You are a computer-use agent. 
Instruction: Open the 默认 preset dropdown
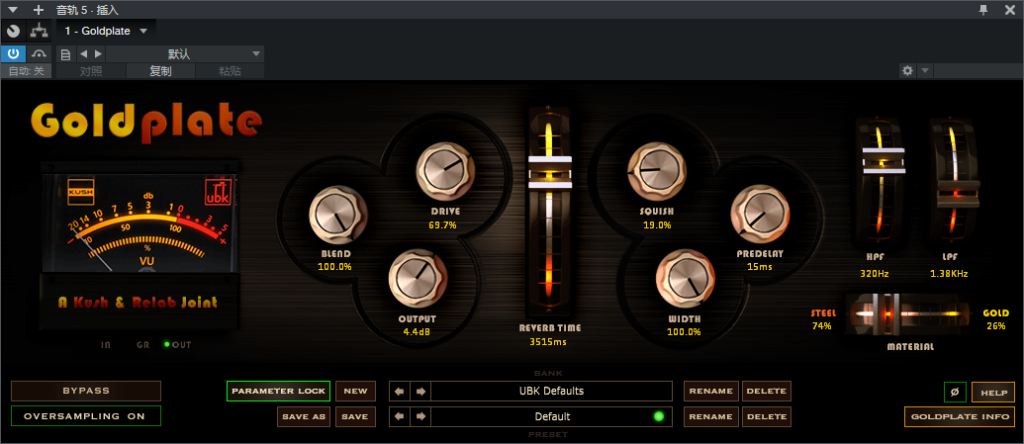[x=185, y=54]
